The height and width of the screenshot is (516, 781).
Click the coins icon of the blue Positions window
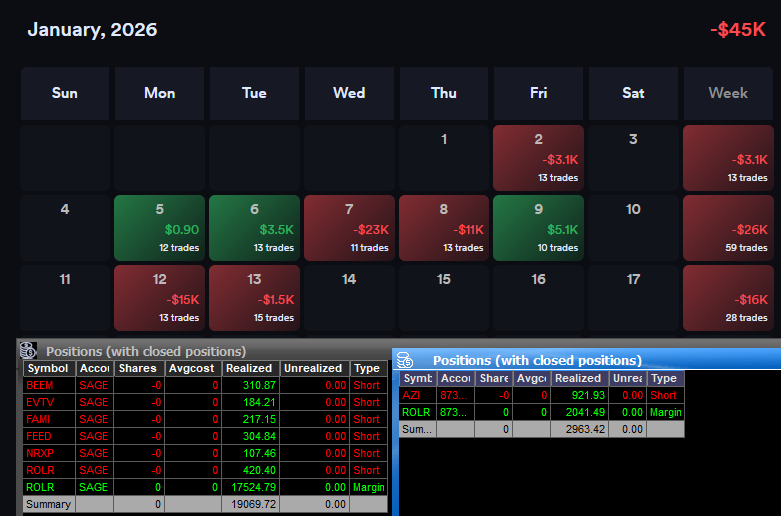pos(404,360)
